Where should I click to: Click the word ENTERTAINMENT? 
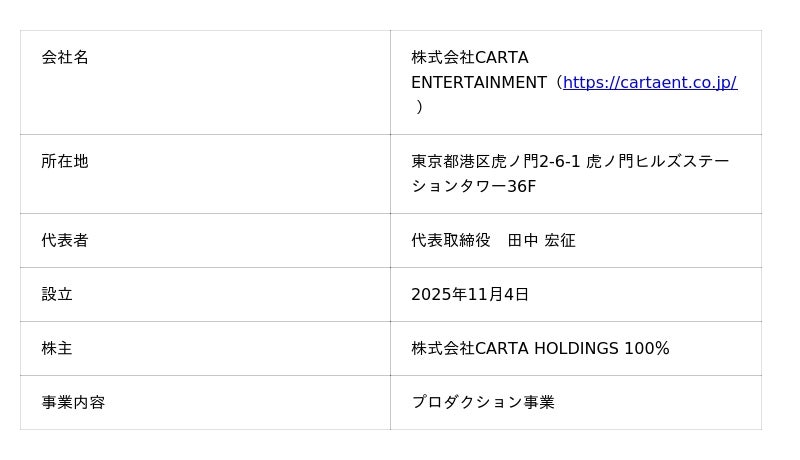(x=478, y=83)
